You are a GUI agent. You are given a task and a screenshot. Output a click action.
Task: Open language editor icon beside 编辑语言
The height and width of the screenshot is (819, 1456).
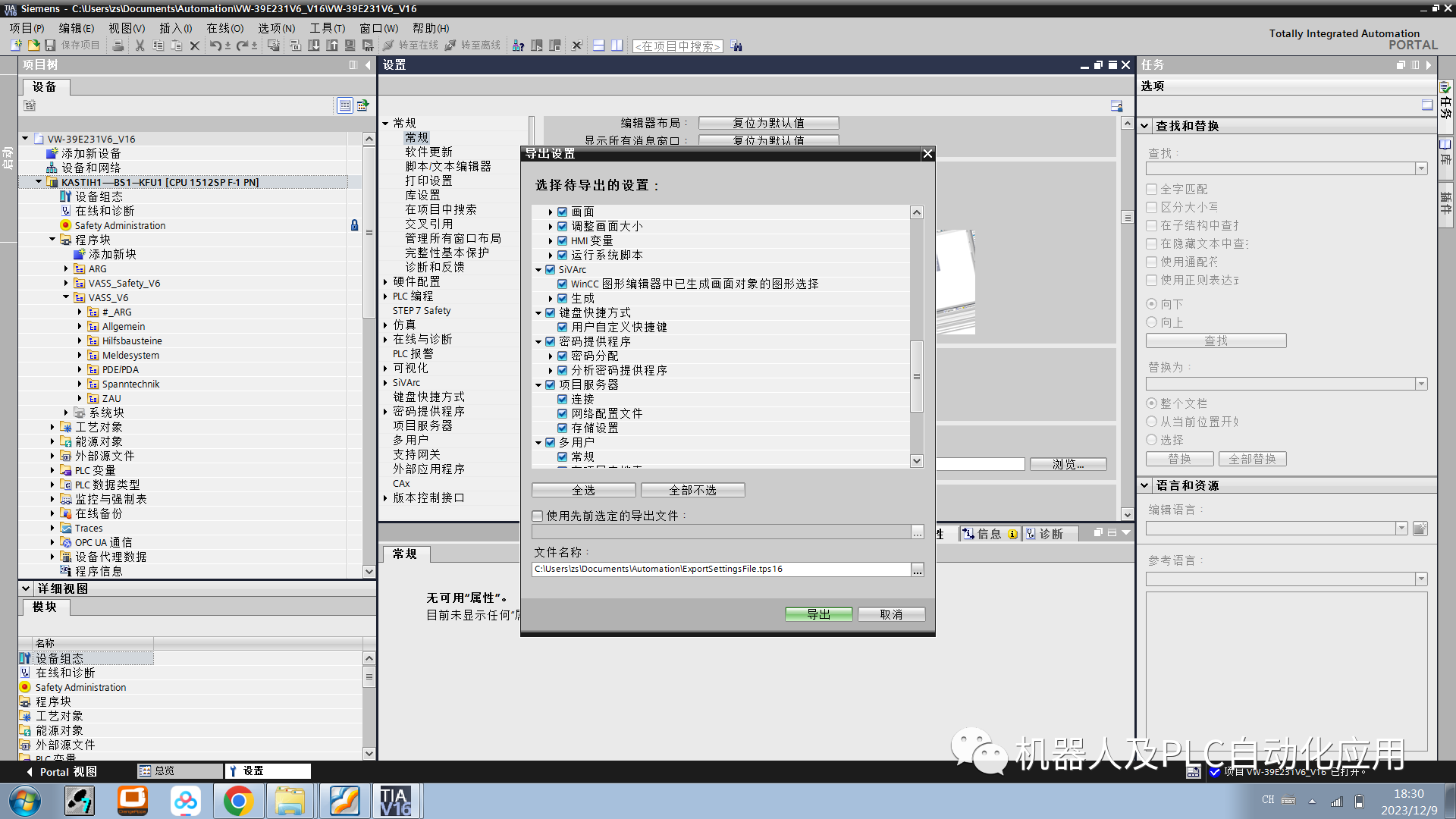coord(1420,529)
